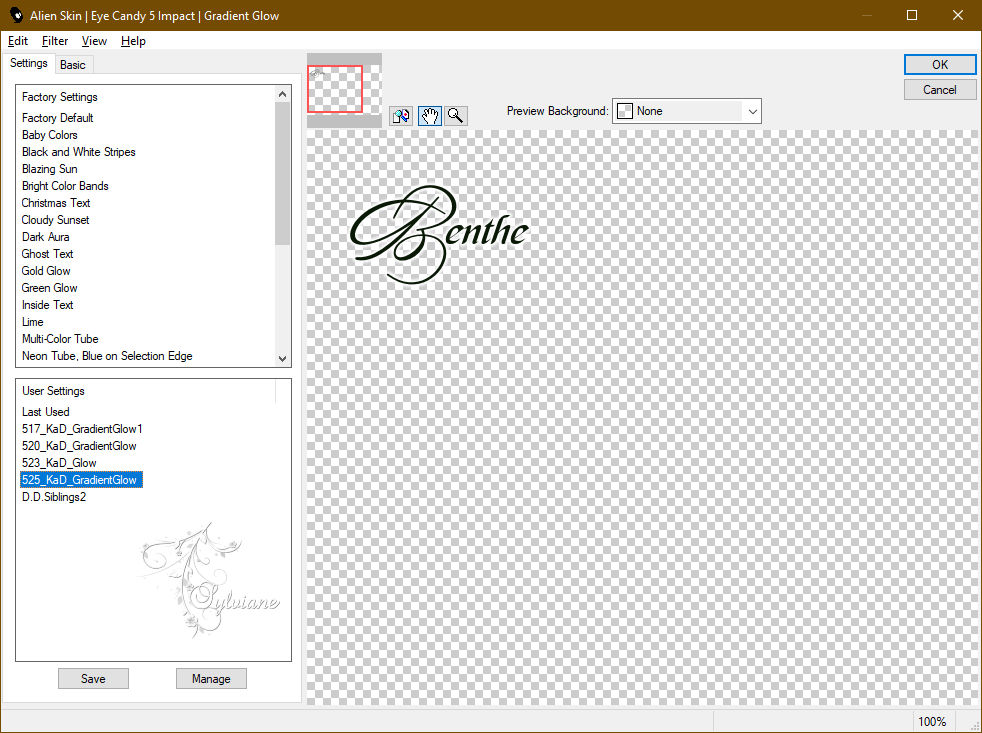Select 523_KaD_Glow user setting

click(x=59, y=462)
